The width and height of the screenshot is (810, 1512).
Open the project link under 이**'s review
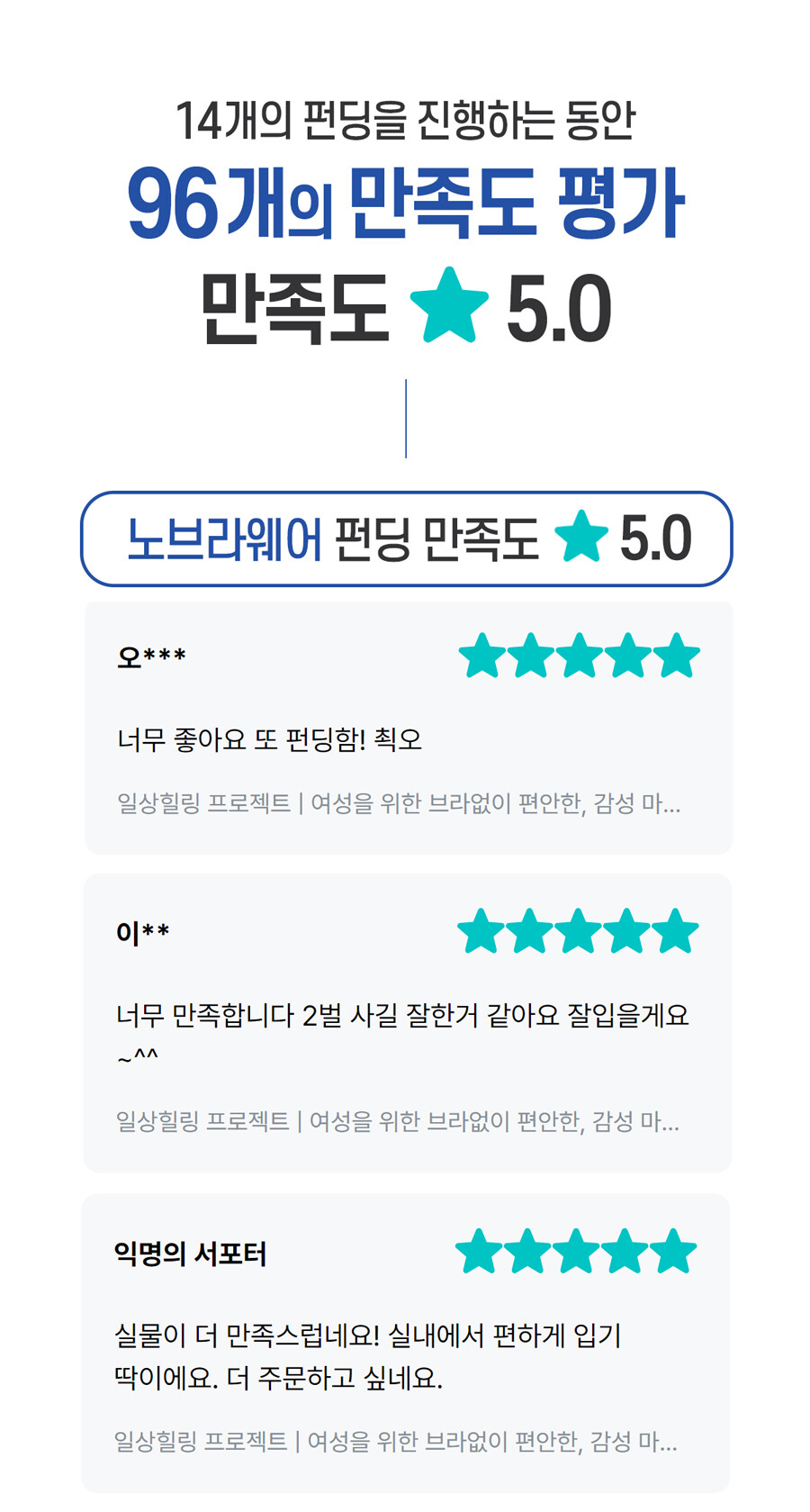coord(397,1122)
